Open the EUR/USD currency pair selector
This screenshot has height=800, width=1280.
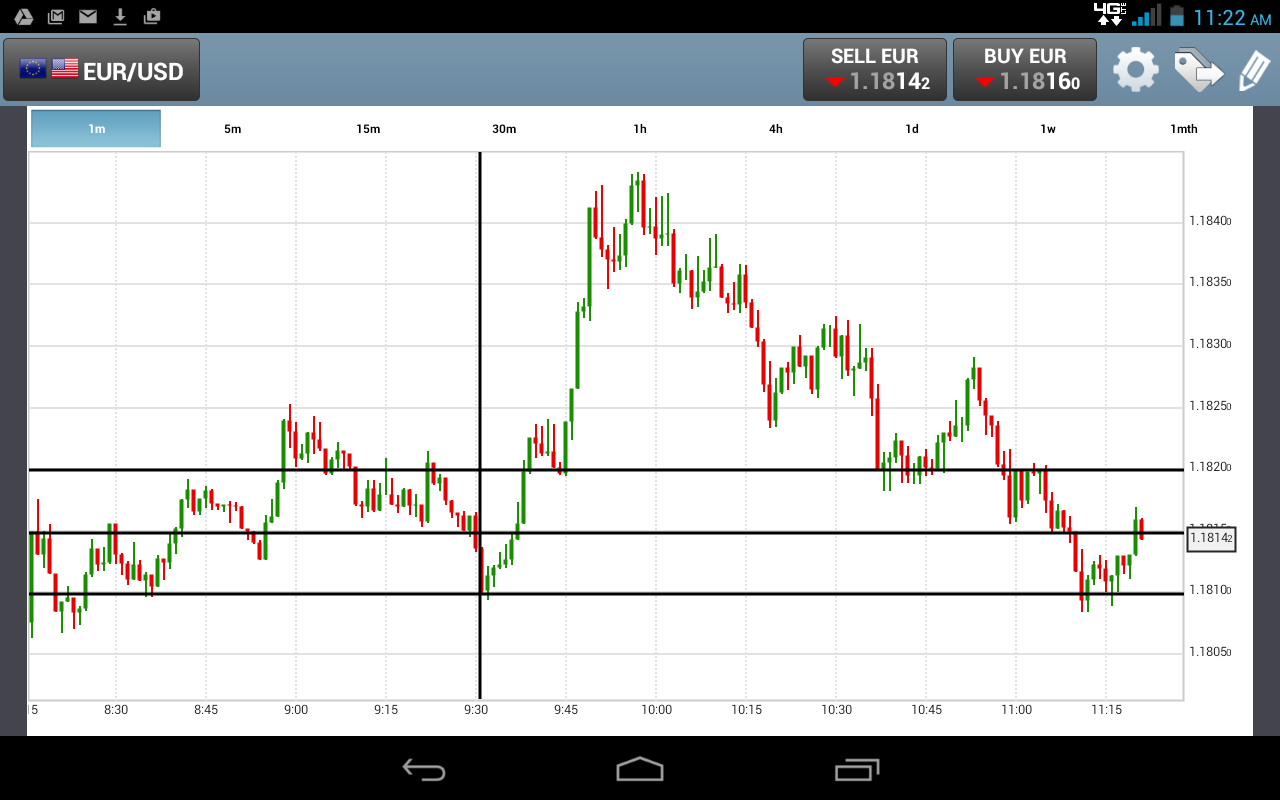pyautogui.click(x=101, y=70)
